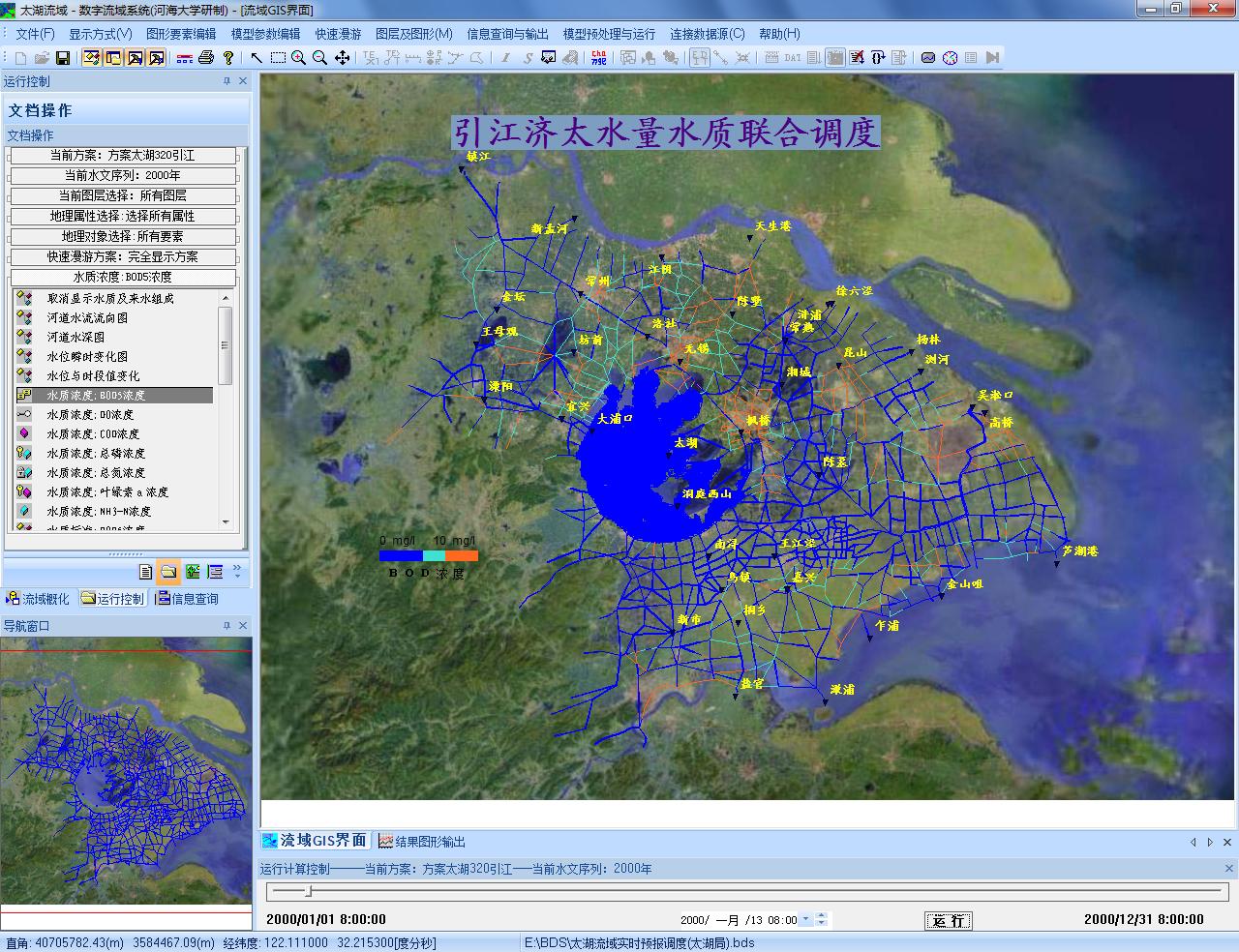Toggle the third highlighted view toolbar button

(x=135, y=58)
